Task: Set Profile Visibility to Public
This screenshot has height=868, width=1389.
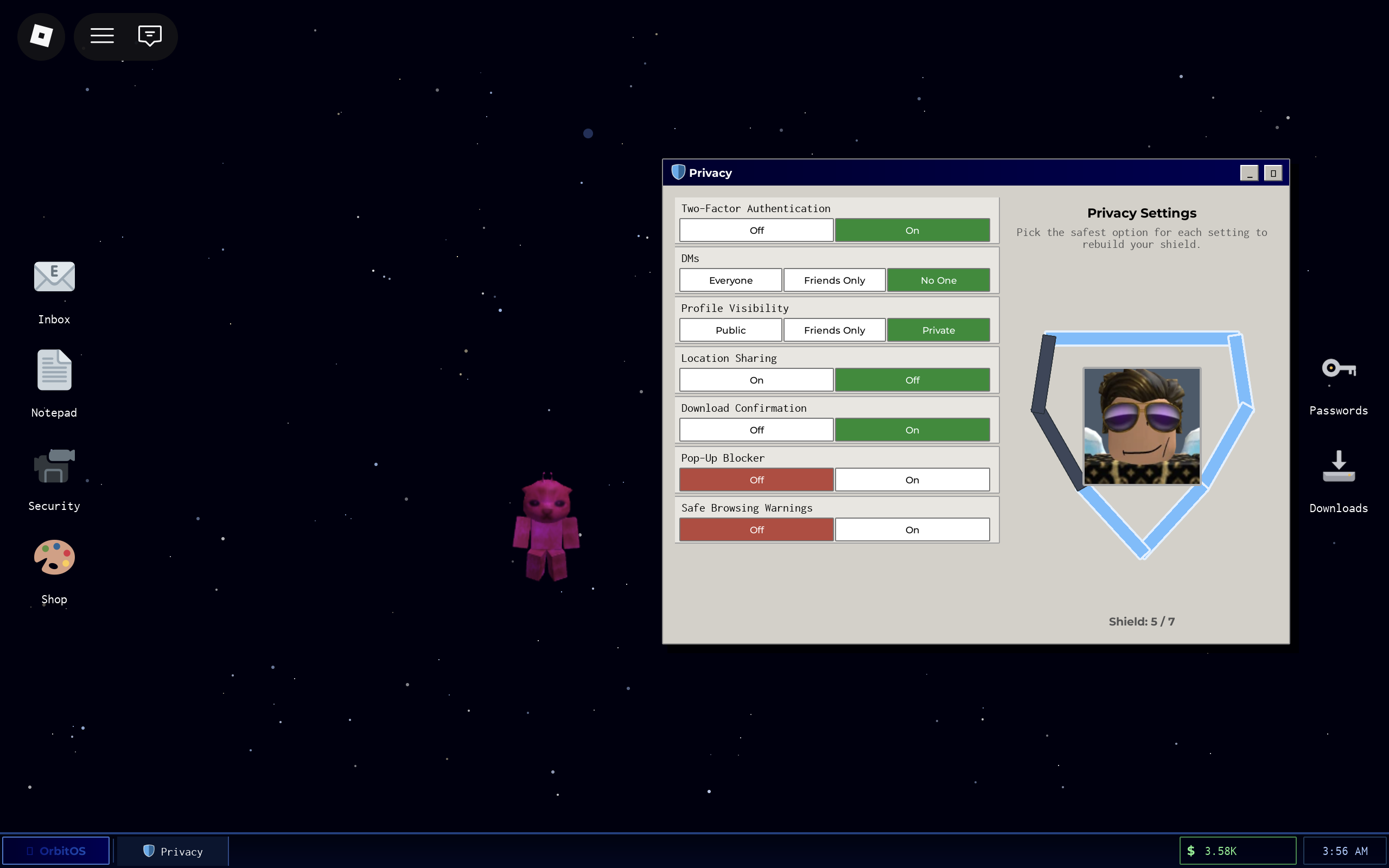Action: click(x=730, y=330)
